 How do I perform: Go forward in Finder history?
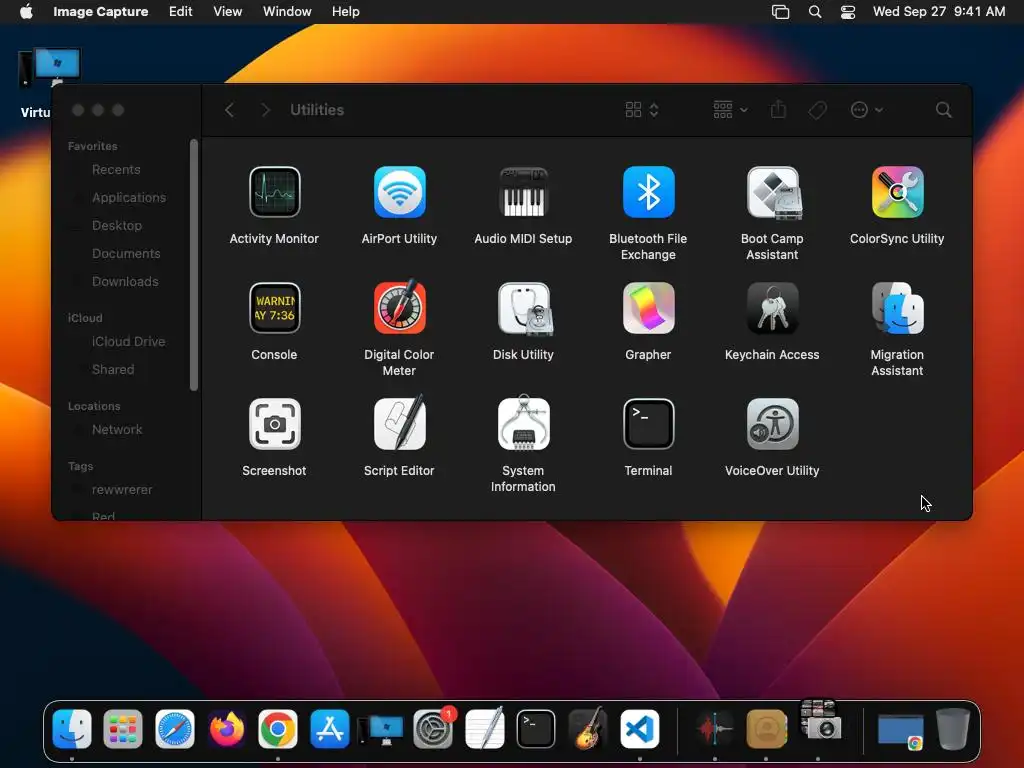pos(265,110)
